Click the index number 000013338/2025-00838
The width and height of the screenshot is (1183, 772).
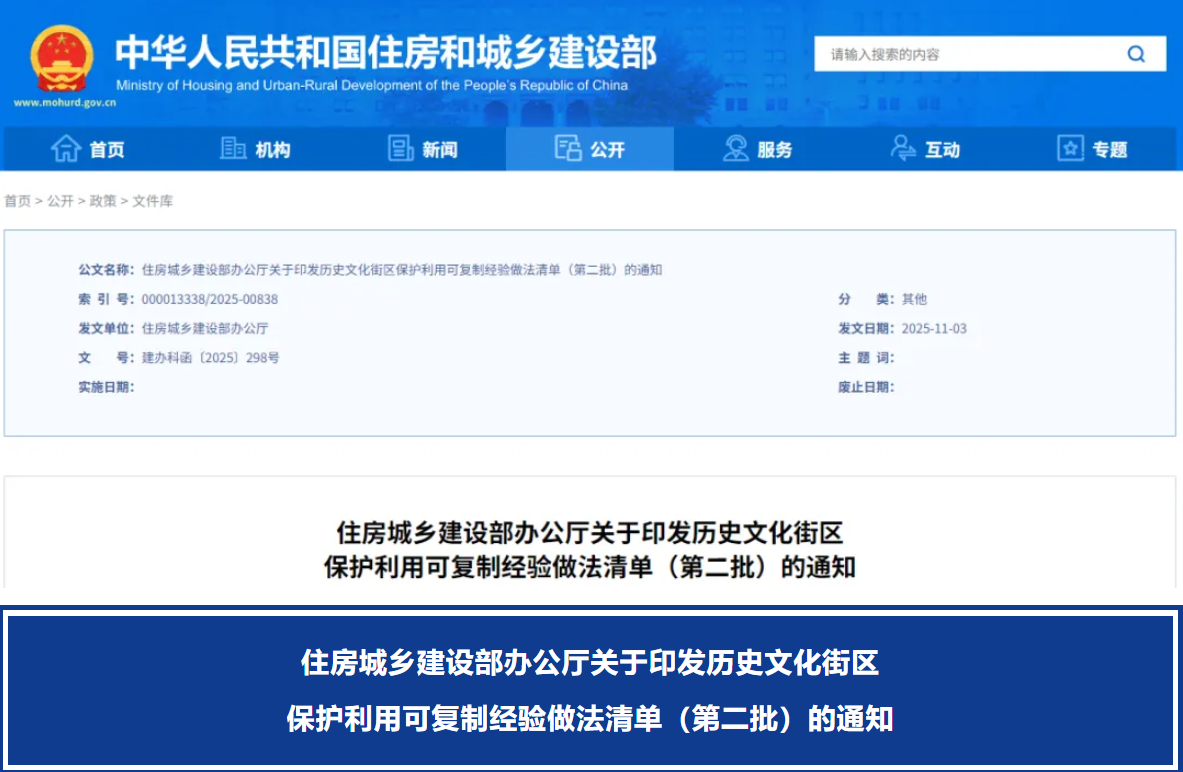point(210,299)
